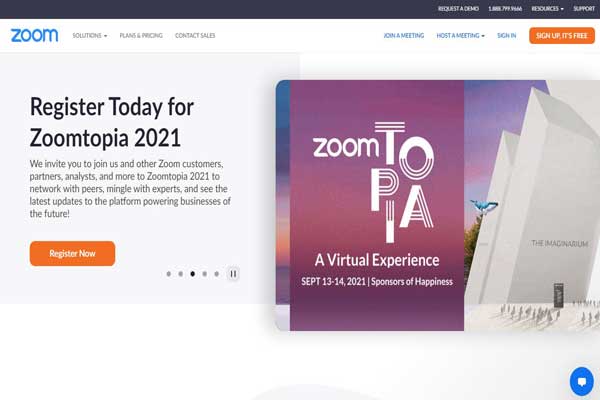Pause the carousel slideshow
This screenshot has height=400, width=600.
pyautogui.click(x=233, y=274)
